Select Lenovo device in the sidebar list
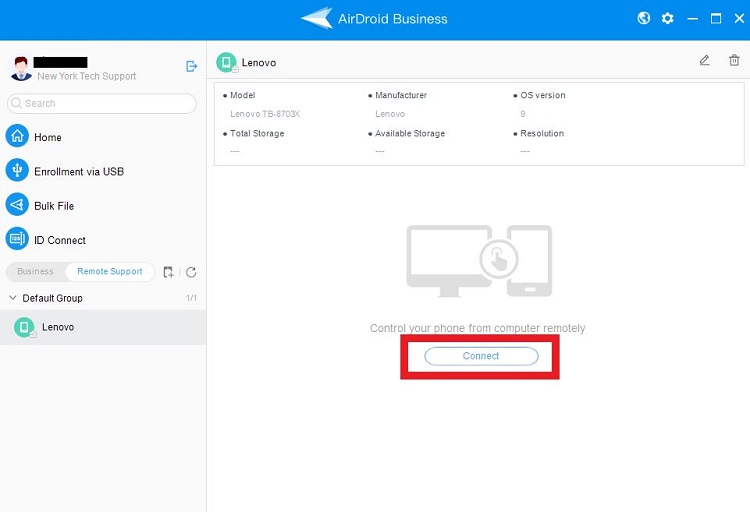This screenshot has height=512, width=750. (x=58, y=327)
